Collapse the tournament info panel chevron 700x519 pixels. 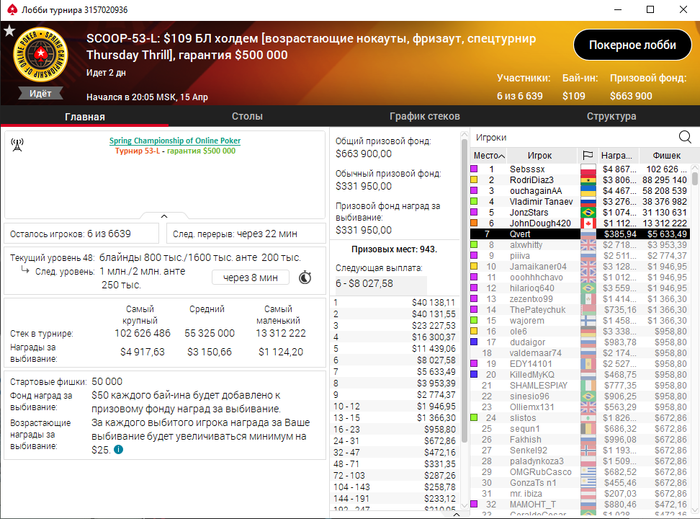click(164, 216)
